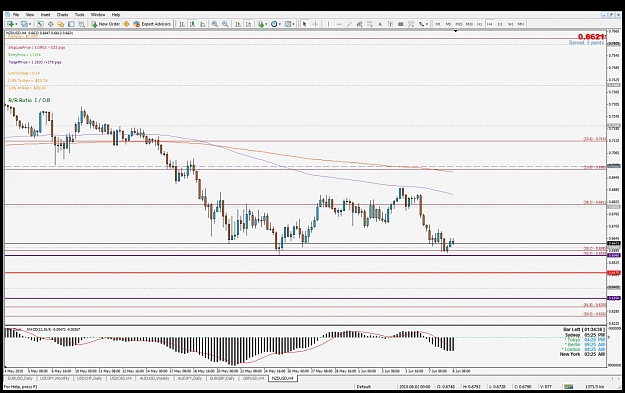Screen dimensions: 625x393
Task: Open the EURGBP,Daily chart tab
Action: [223, 378]
